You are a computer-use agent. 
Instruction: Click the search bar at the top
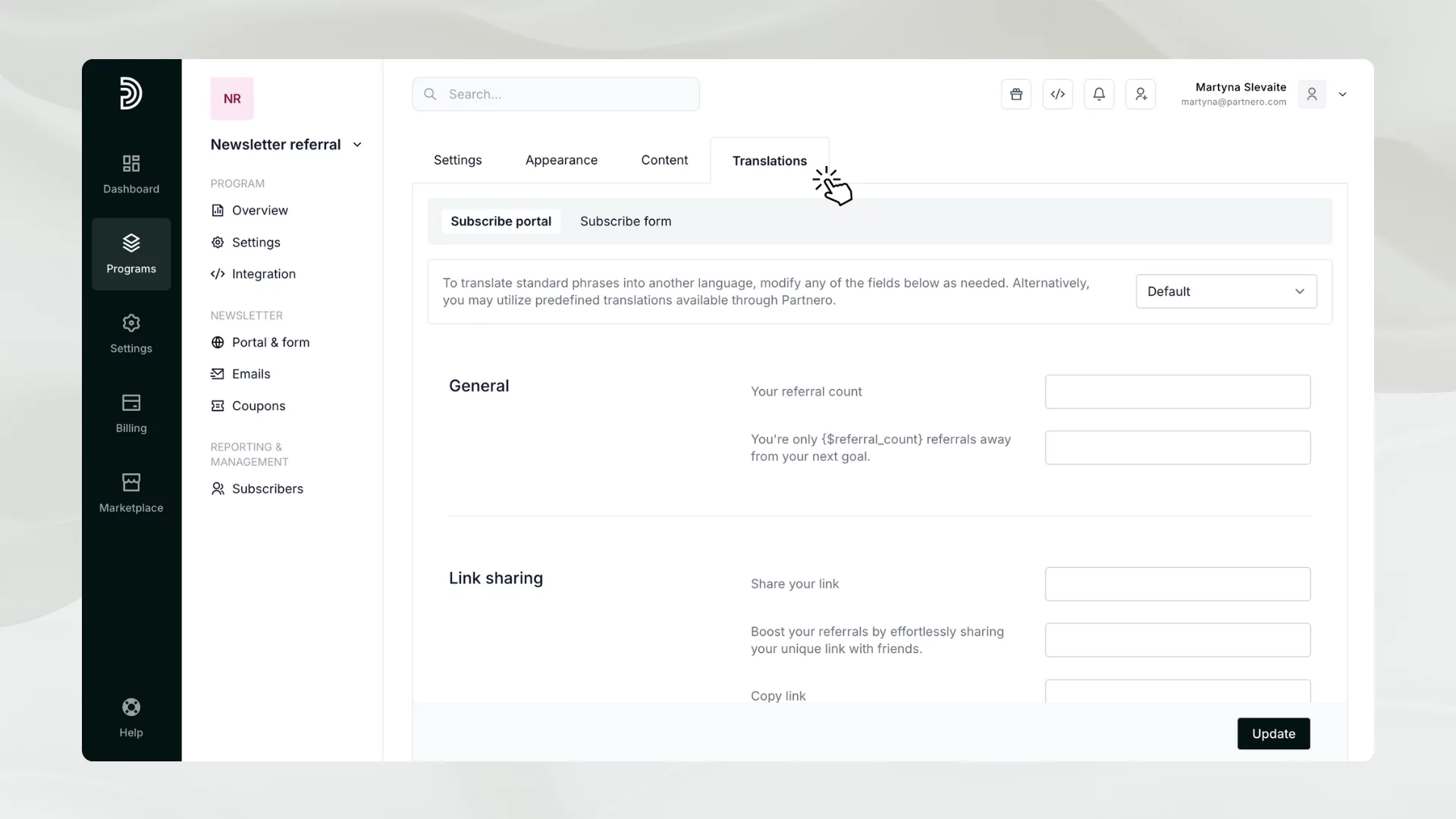[556, 93]
